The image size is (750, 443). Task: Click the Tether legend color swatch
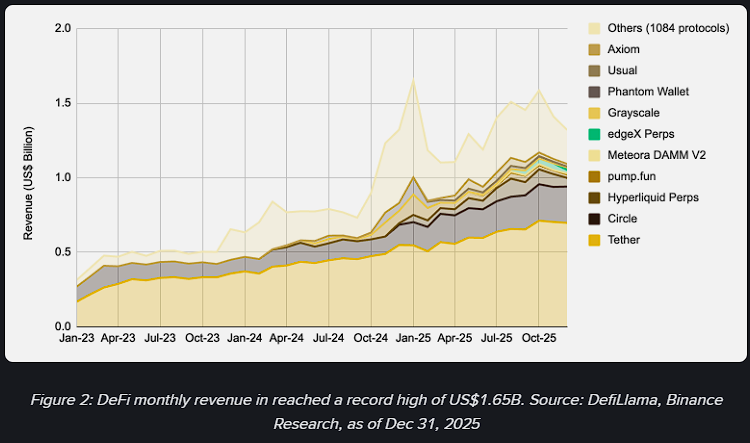coord(595,240)
